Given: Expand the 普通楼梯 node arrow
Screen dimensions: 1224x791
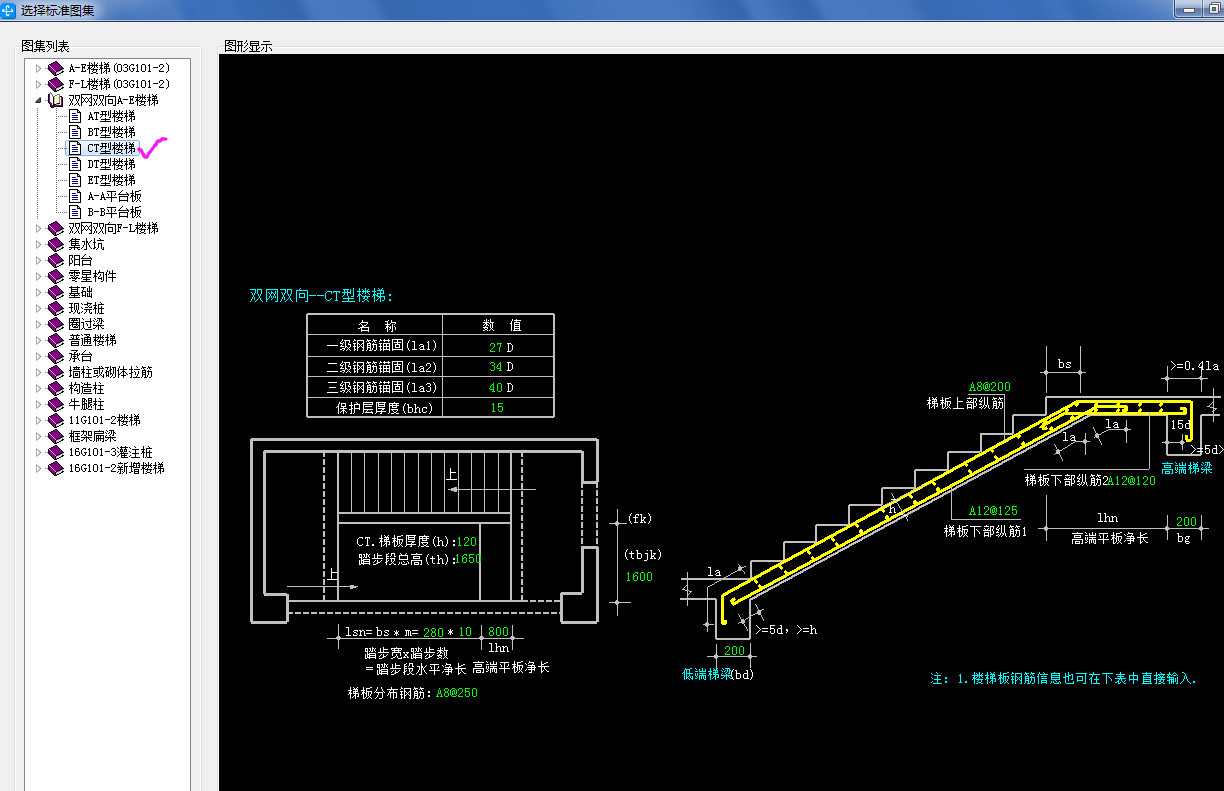Looking at the screenshot, I should tap(39, 340).
